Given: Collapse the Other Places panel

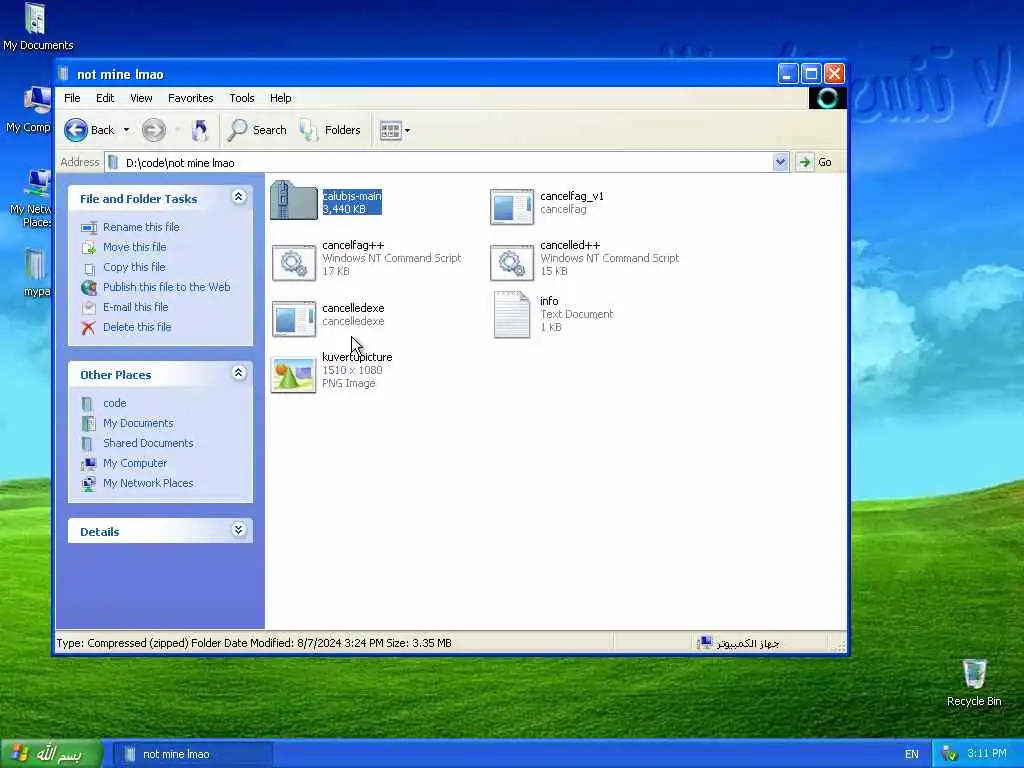Looking at the screenshot, I should tap(238, 373).
